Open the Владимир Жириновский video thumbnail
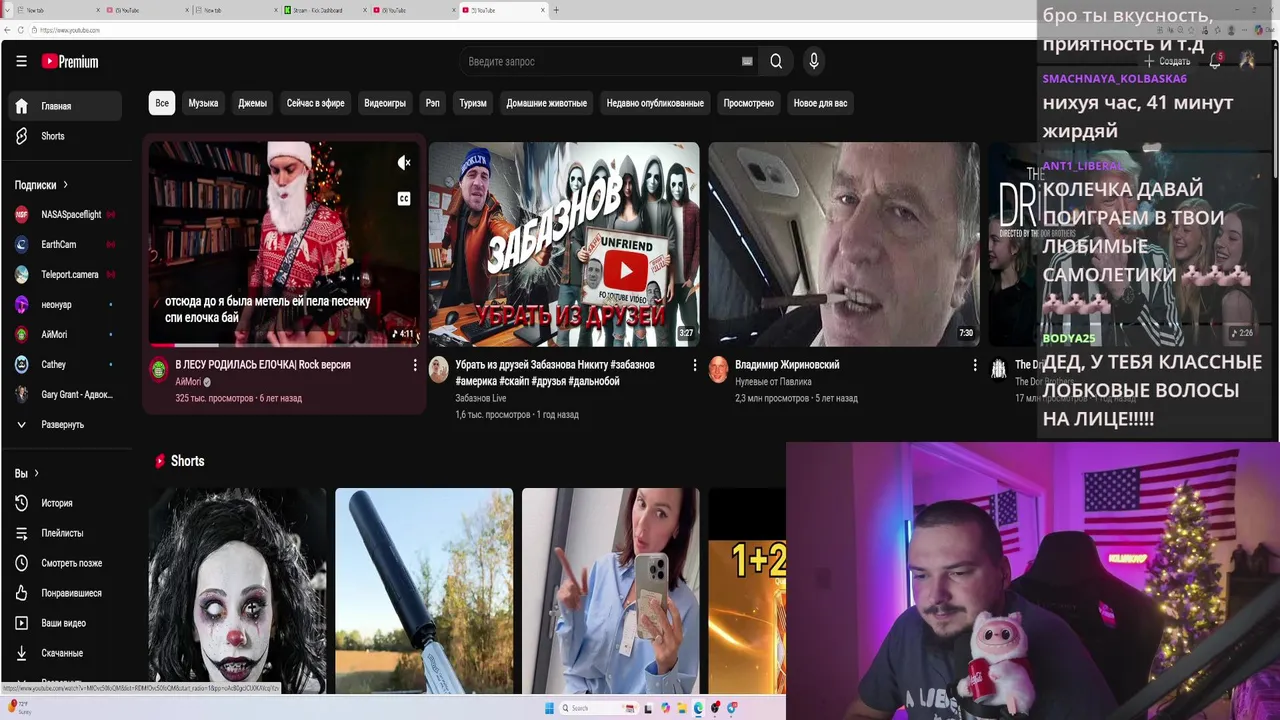 (x=844, y=244)
